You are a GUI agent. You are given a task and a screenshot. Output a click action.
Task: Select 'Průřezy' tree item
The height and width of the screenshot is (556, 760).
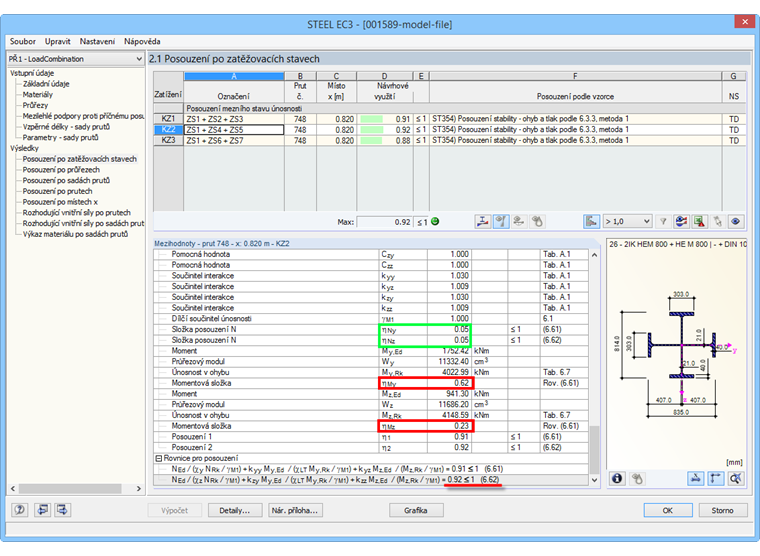point(35,105)
